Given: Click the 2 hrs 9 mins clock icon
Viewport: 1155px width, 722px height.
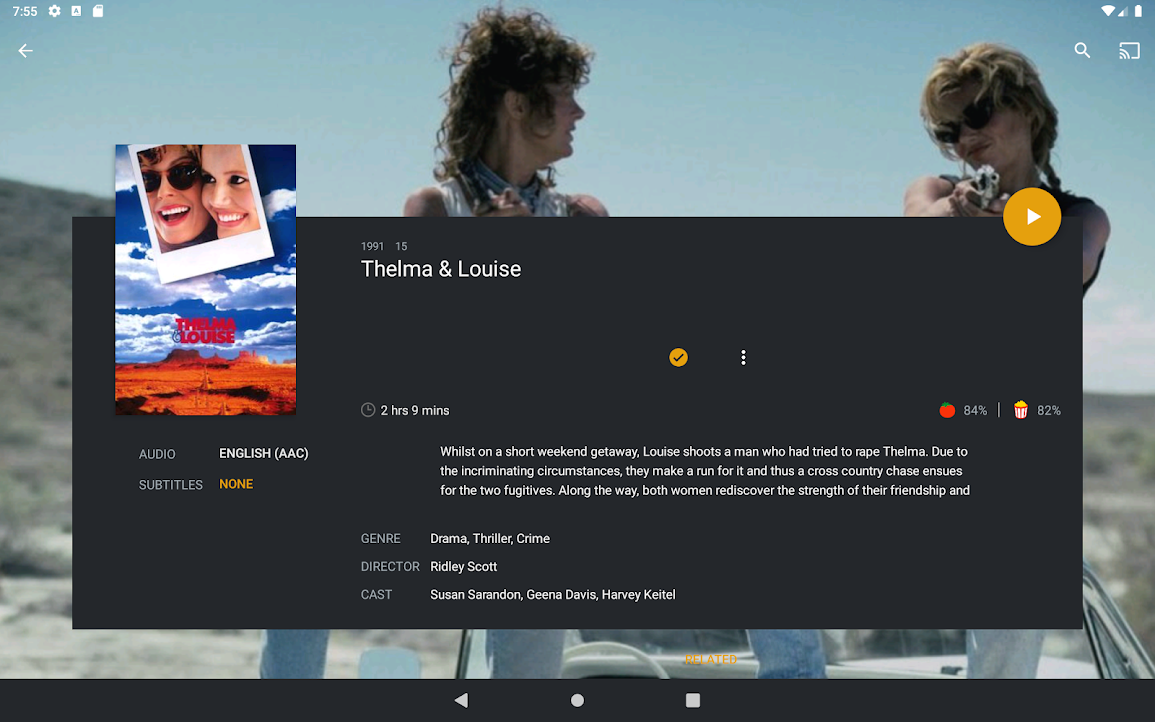Looking at the screenshot, I should tap(368, 410).
